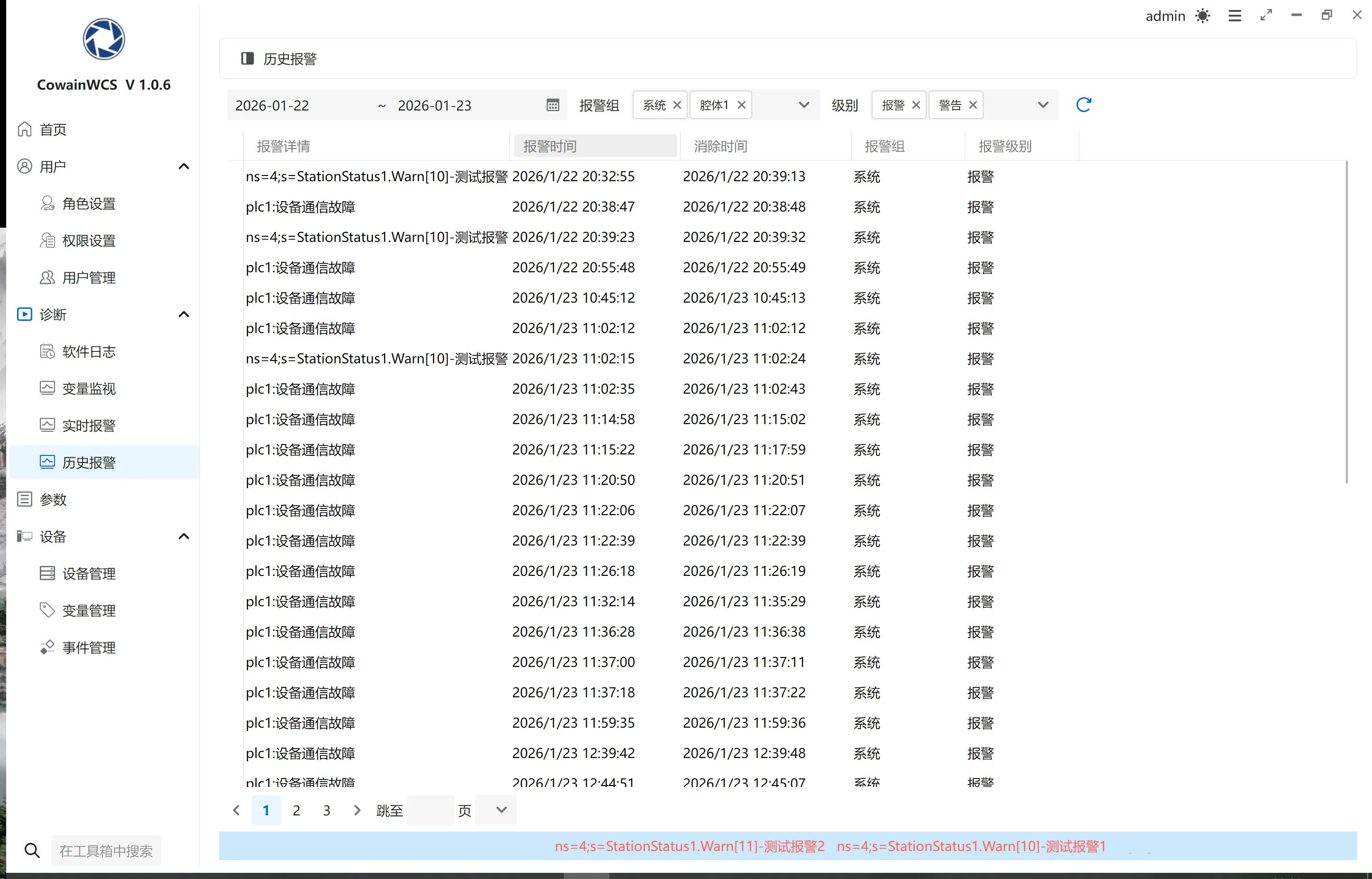Open 变量监视 in the sidebar
Viewport: 1372px width, 879px height.
[x=89, y=389]
